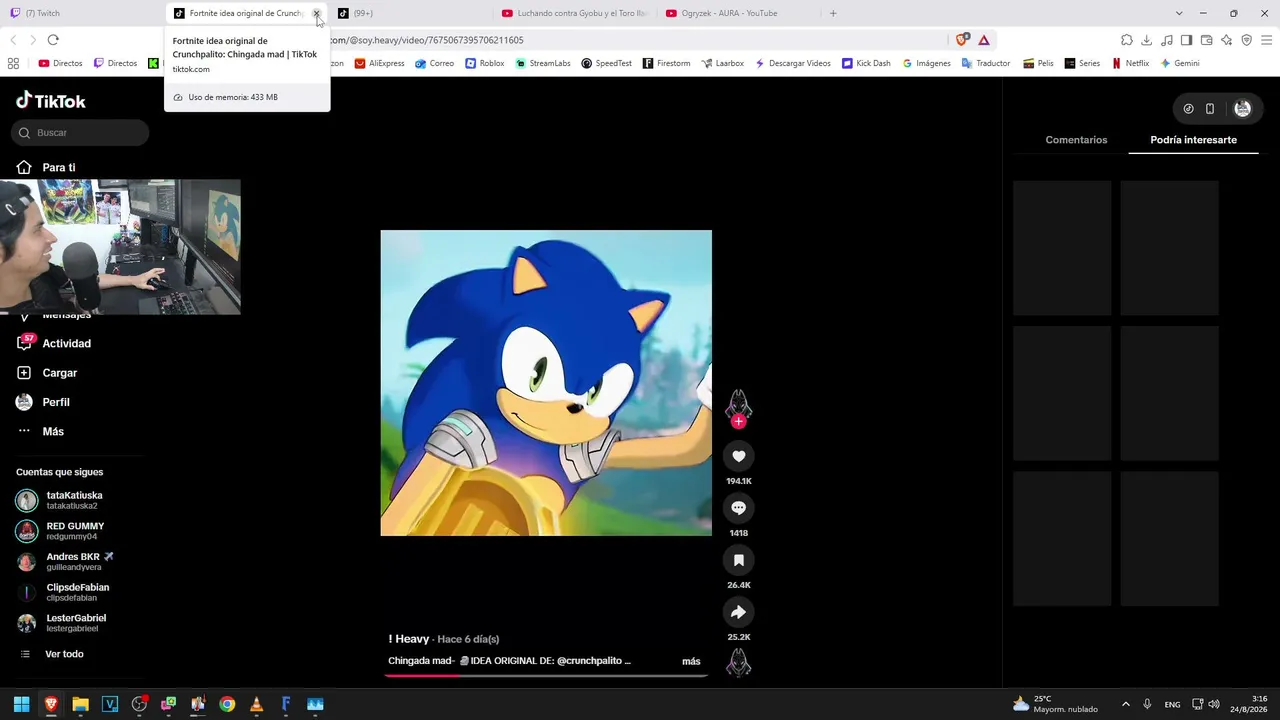Open the Leo AI sparkle icon
1280x720 pixels.
(1226, 40)
